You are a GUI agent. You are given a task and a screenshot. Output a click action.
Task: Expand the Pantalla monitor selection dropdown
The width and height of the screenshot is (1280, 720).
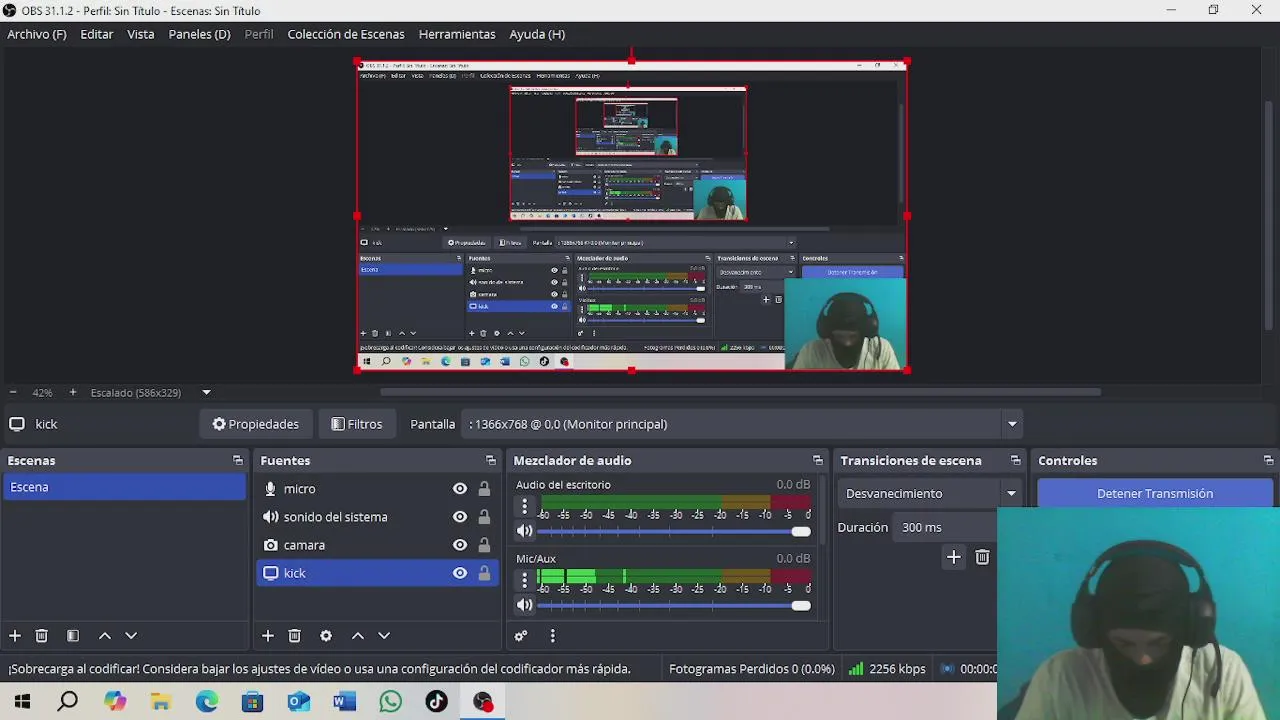(x=1012, y=424)
